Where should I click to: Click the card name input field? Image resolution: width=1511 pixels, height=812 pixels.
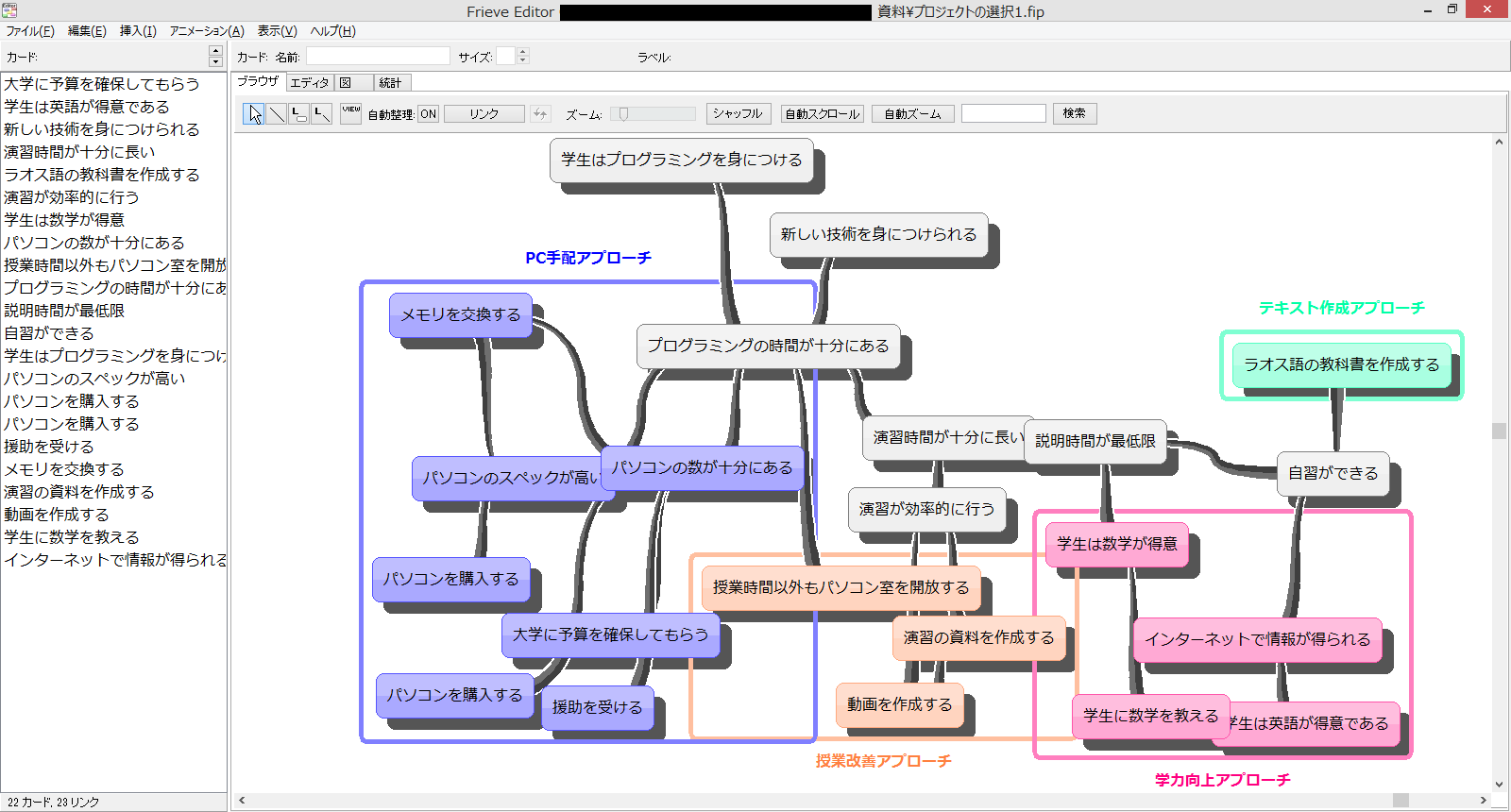tap(378, 57)
